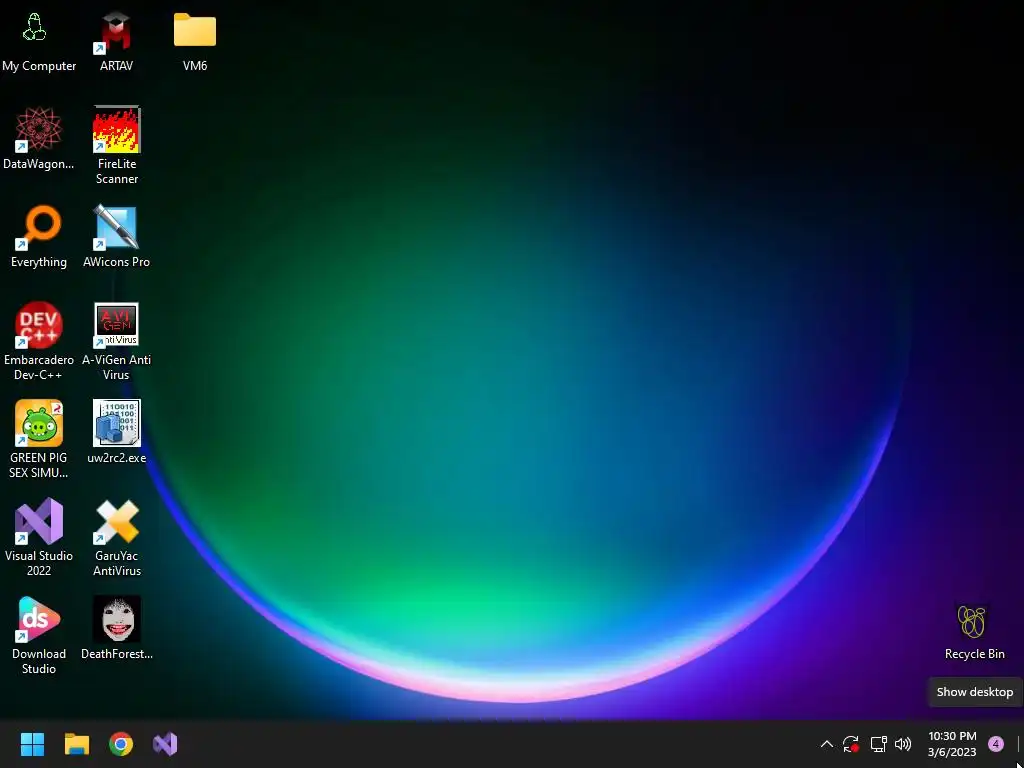Viewport: 1024px width, 768px height.
Task: Open the notification badge showing 4
Action: point(996,744)
